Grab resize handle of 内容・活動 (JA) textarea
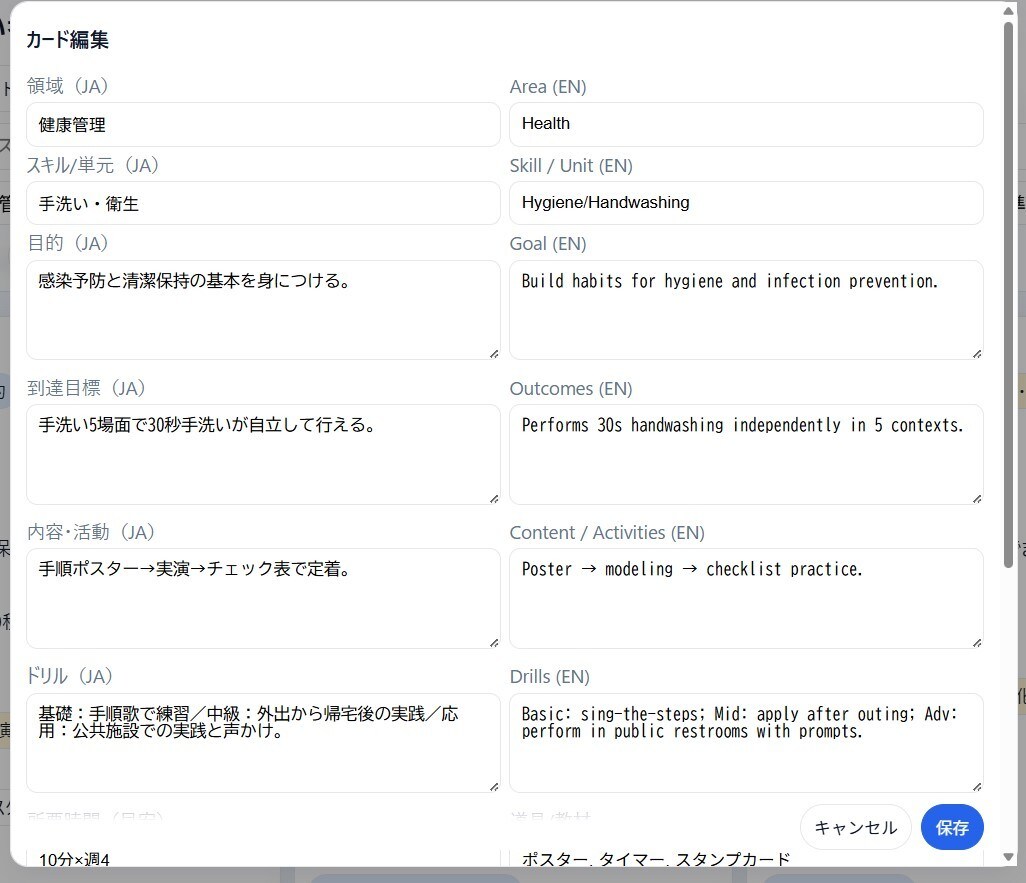 tap(494, 643)
